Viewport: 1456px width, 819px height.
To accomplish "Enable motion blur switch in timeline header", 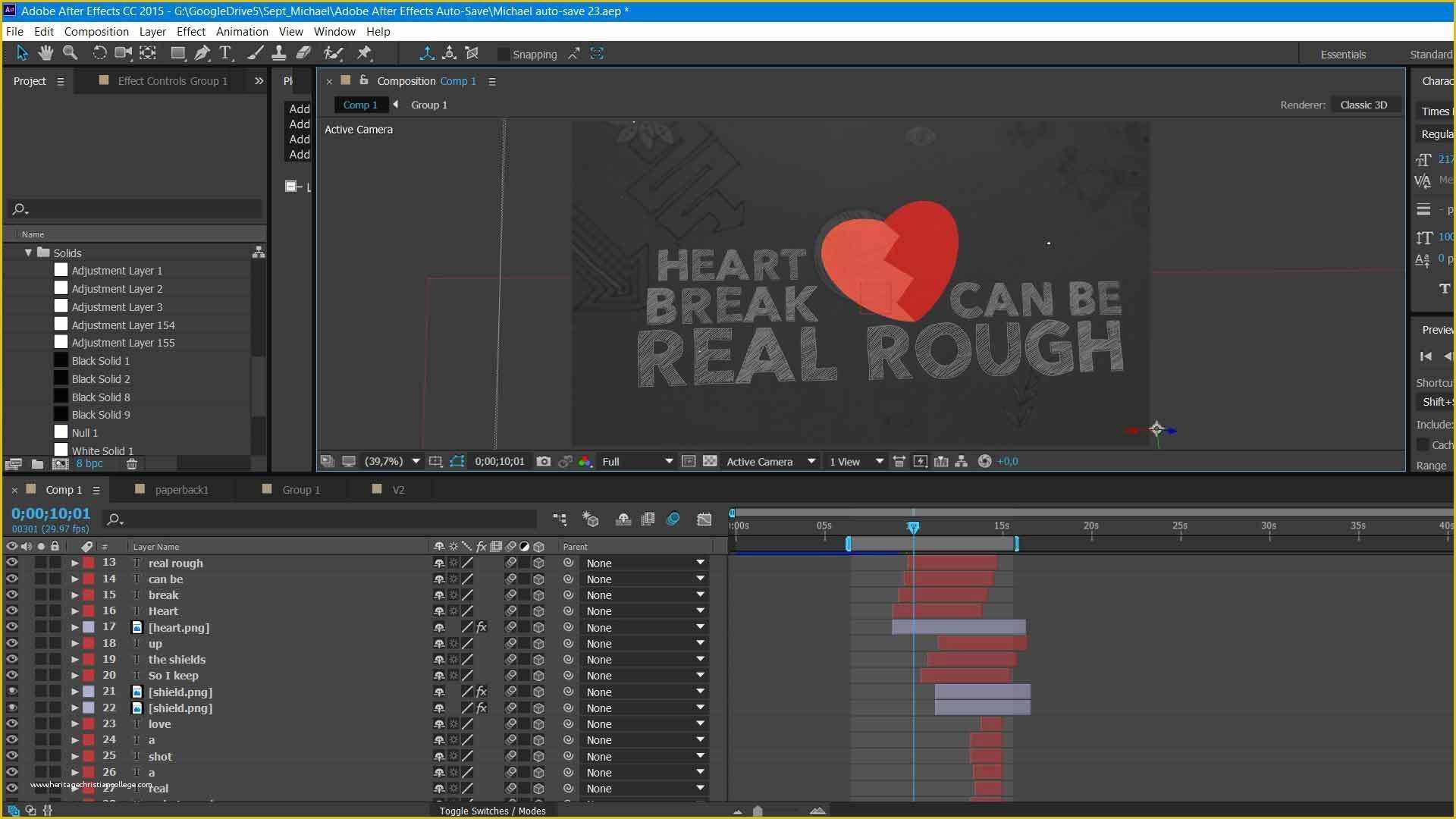I will coord(673,519).
